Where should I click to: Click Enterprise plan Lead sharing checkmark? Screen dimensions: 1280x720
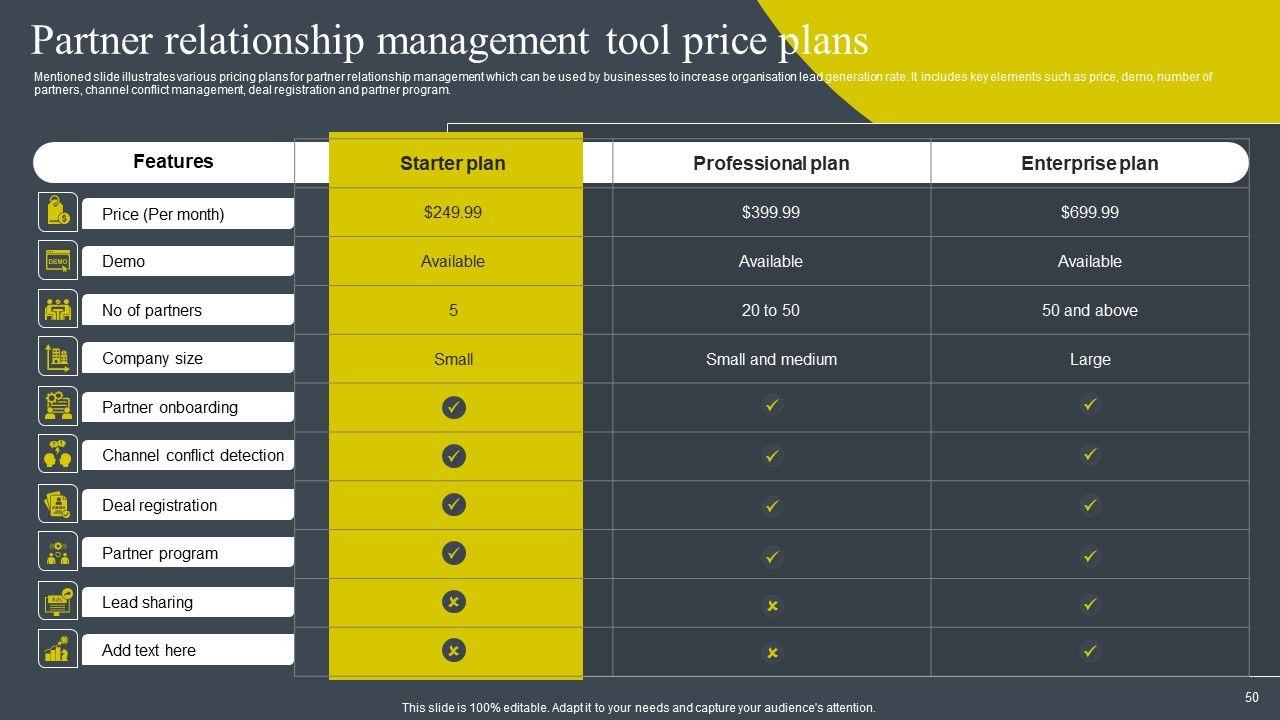(1090, 603)
